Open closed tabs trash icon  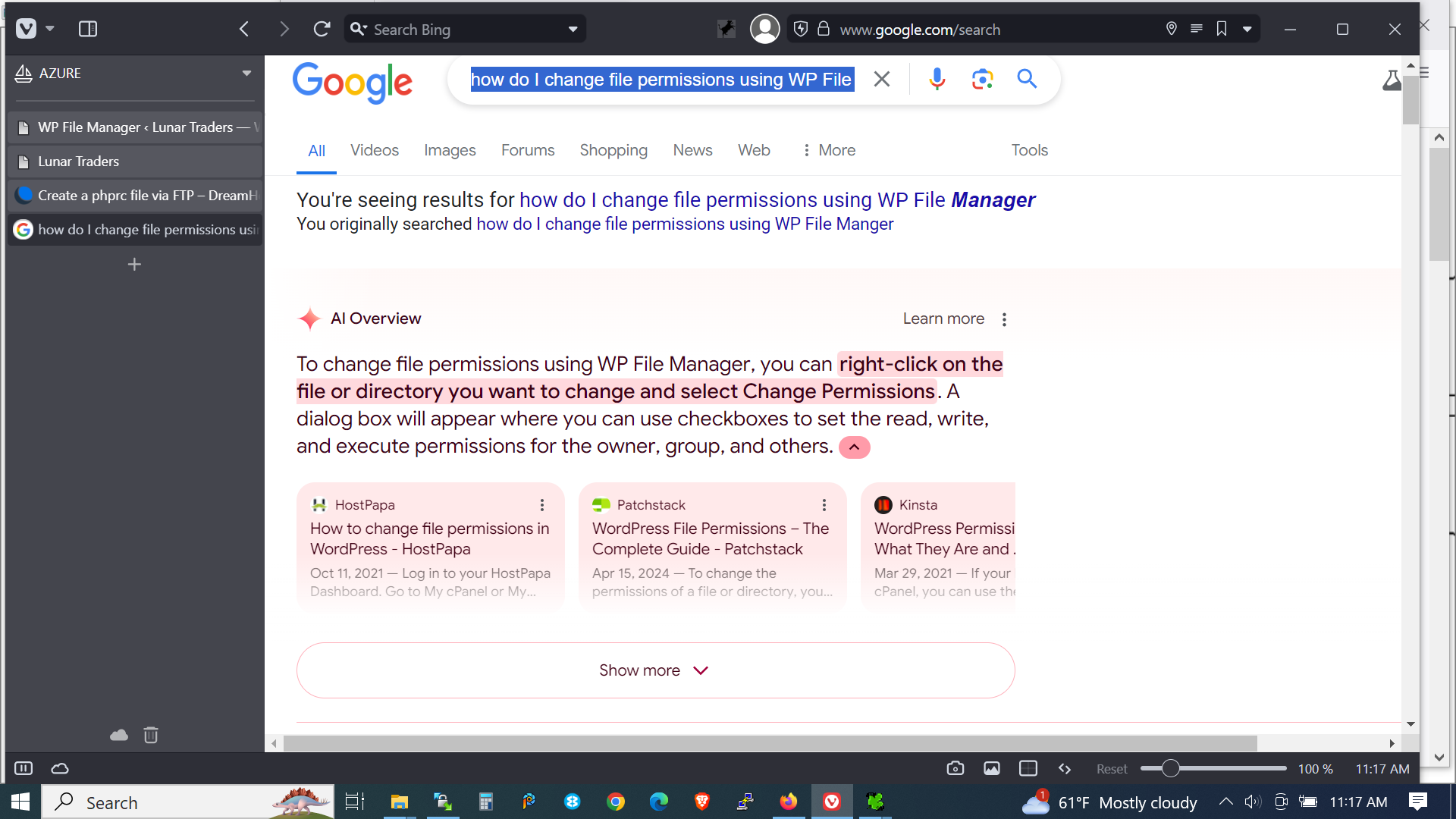151,735
